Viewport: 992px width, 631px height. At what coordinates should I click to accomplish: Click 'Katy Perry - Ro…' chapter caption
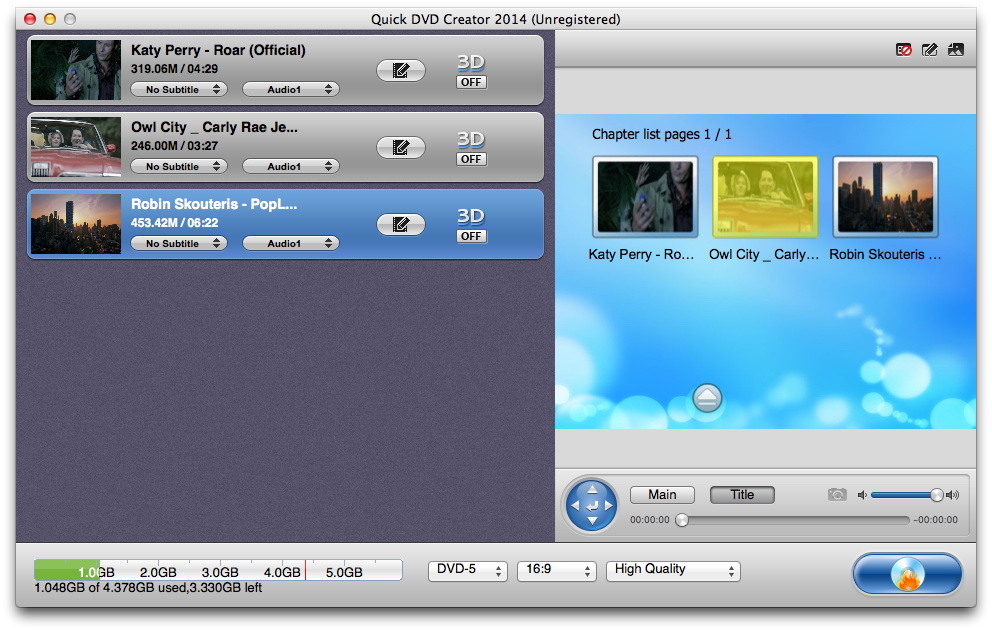641,254
